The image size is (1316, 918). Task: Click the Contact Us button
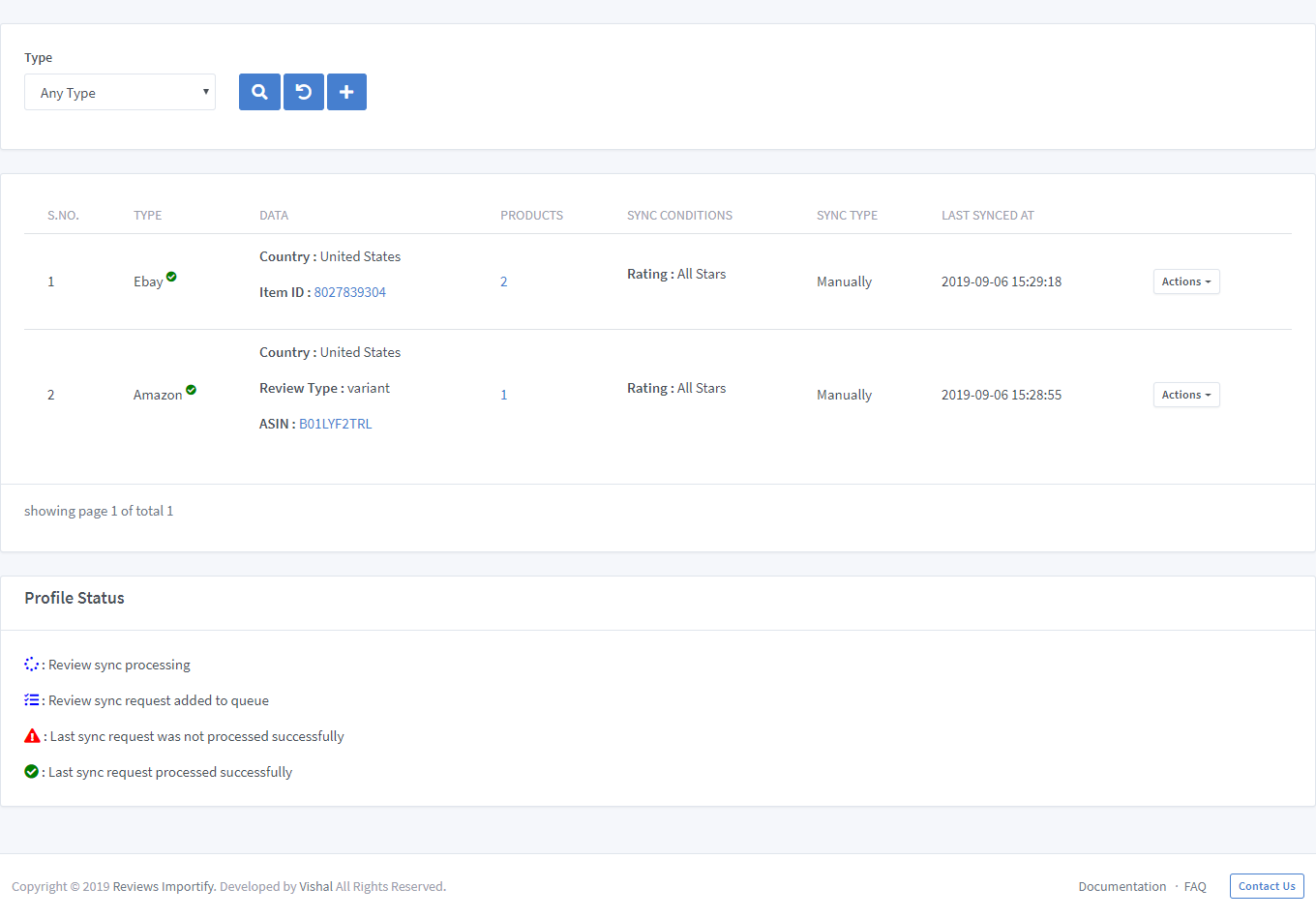(x=1267, y=886)
